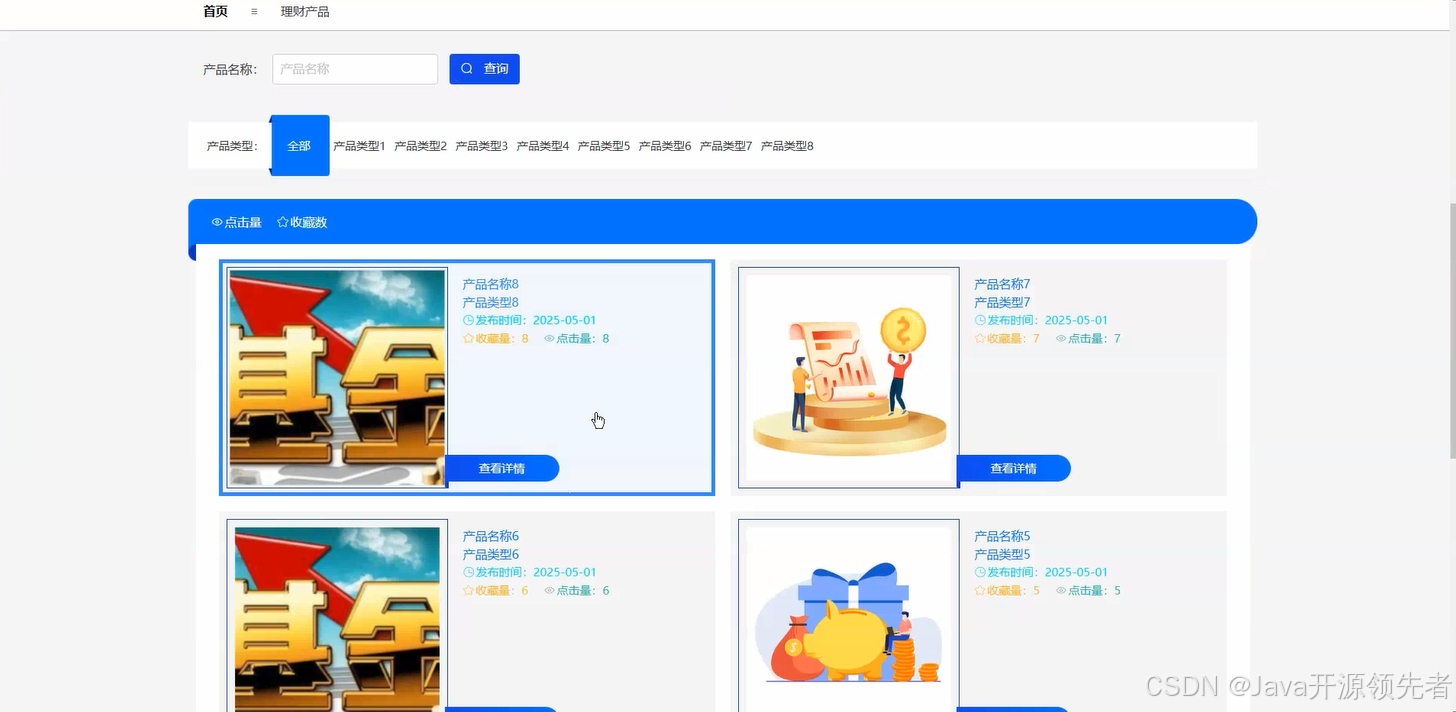Click 产品类型5 label in fourth card
This screenshot has width=1456, height=712.
click(x=1002, y=554)
